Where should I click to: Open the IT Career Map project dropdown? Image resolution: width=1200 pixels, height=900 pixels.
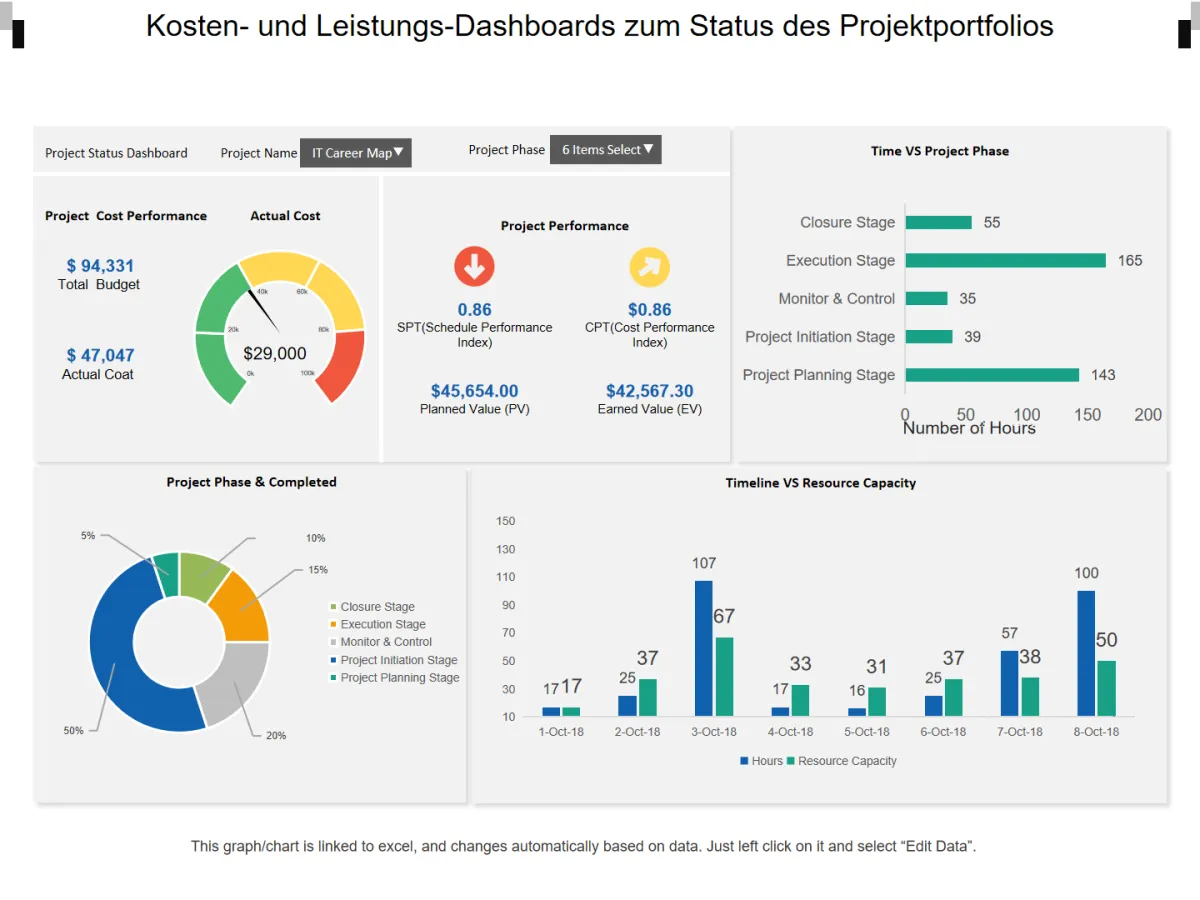point(356,153)
